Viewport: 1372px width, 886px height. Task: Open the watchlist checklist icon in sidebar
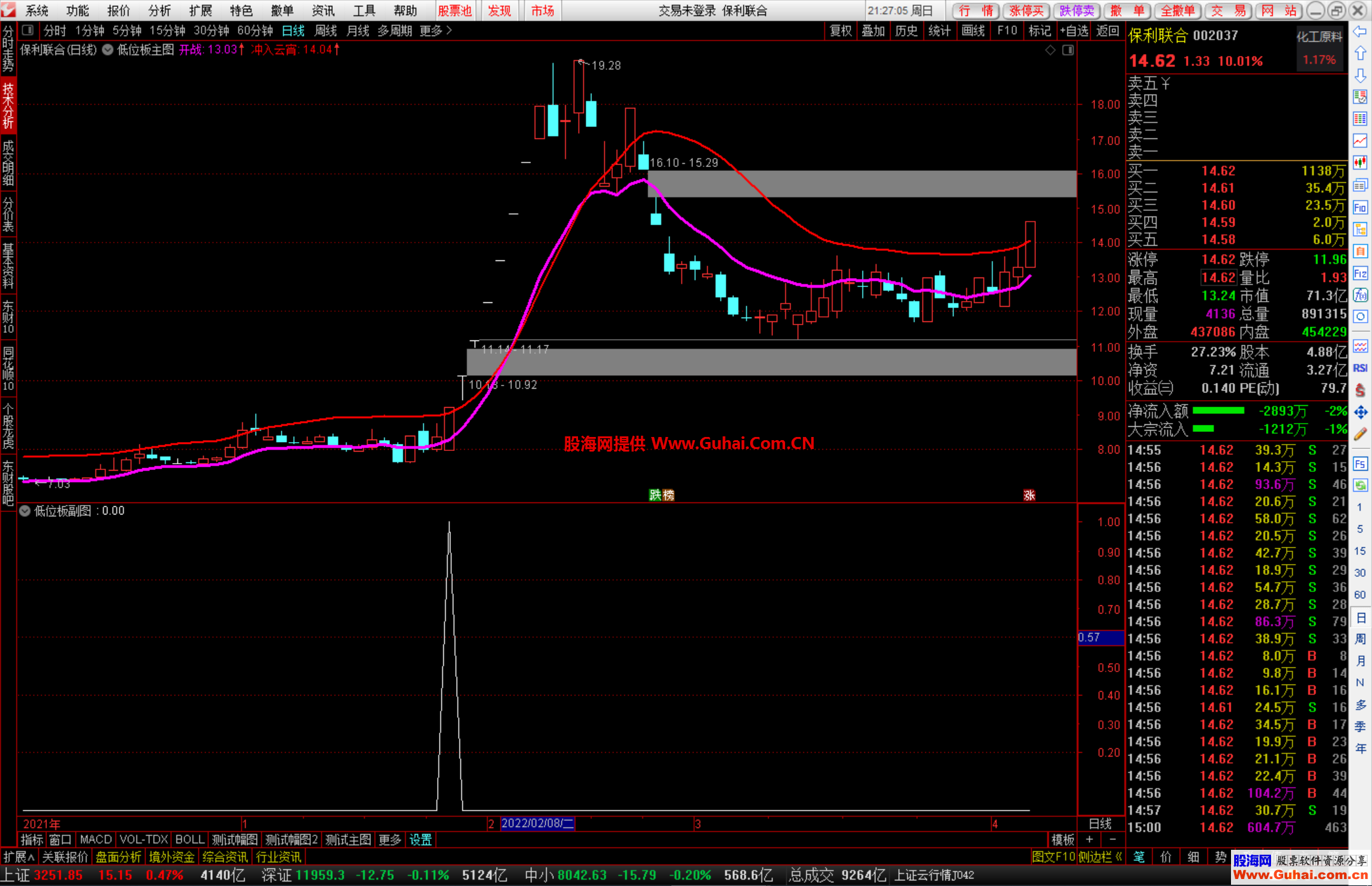tap(1360, 97)
